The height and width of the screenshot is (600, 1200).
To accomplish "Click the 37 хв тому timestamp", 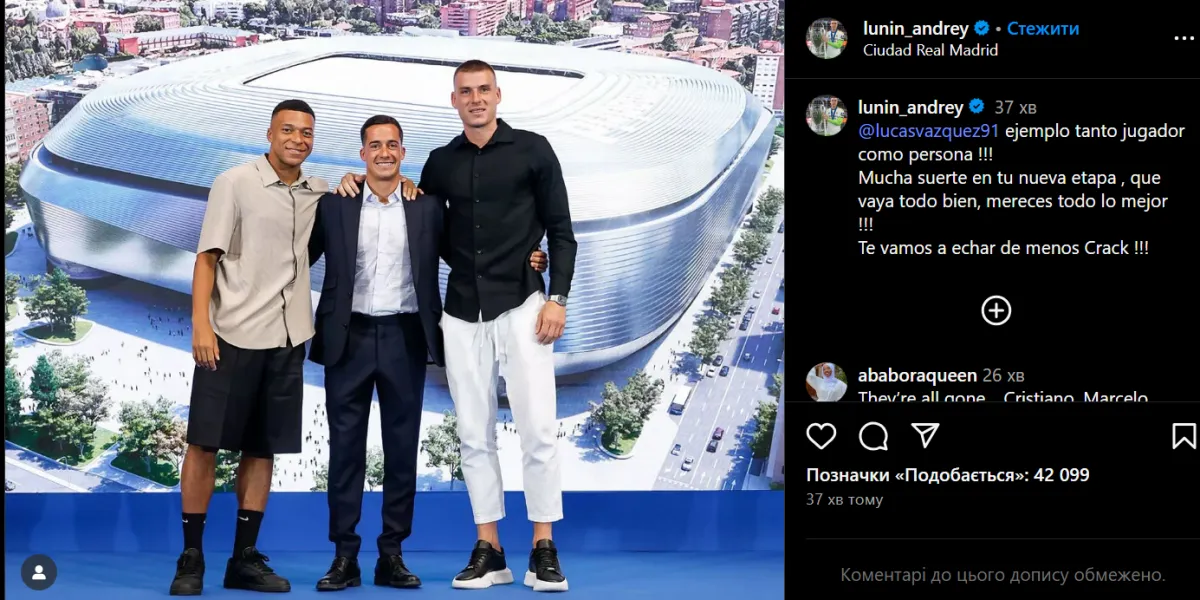I will (x=844, y=499).
